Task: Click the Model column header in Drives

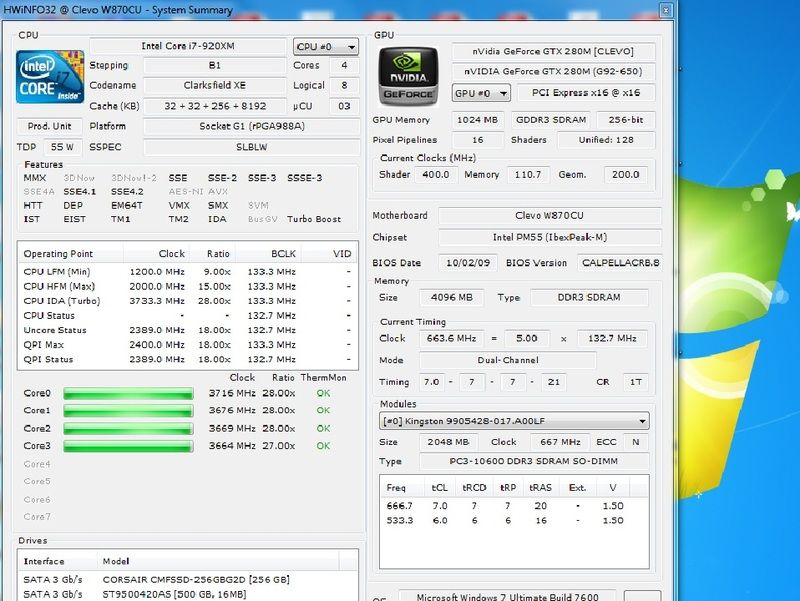Action: click(x=218, y=561)
